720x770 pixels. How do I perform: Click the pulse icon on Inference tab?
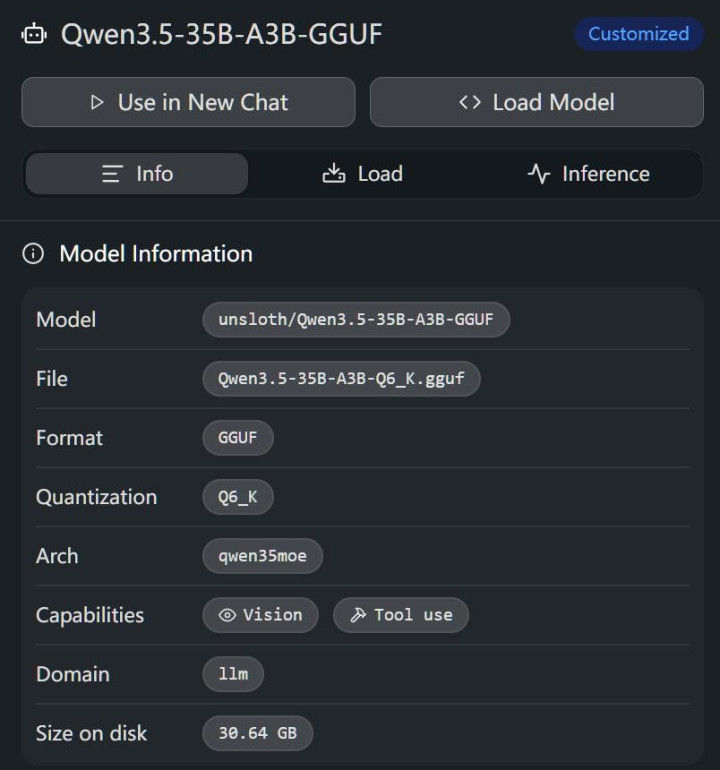tap(539, 174)
